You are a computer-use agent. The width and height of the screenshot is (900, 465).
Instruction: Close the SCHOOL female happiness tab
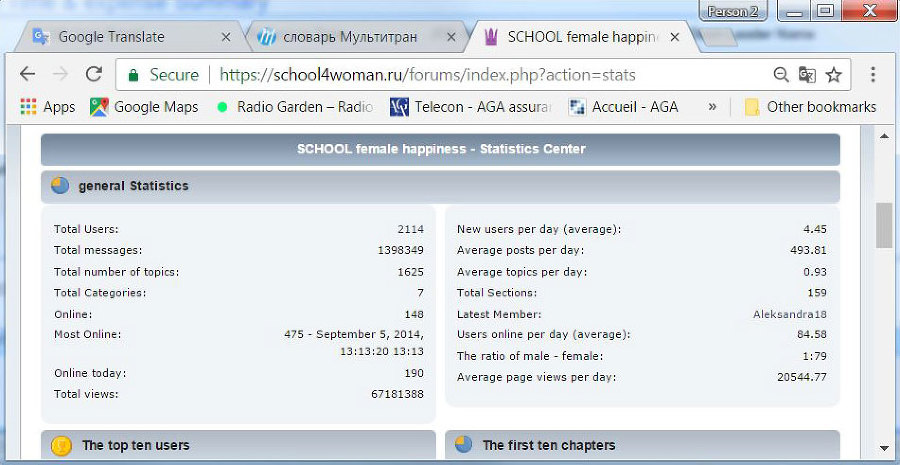[x=675, y=37]
